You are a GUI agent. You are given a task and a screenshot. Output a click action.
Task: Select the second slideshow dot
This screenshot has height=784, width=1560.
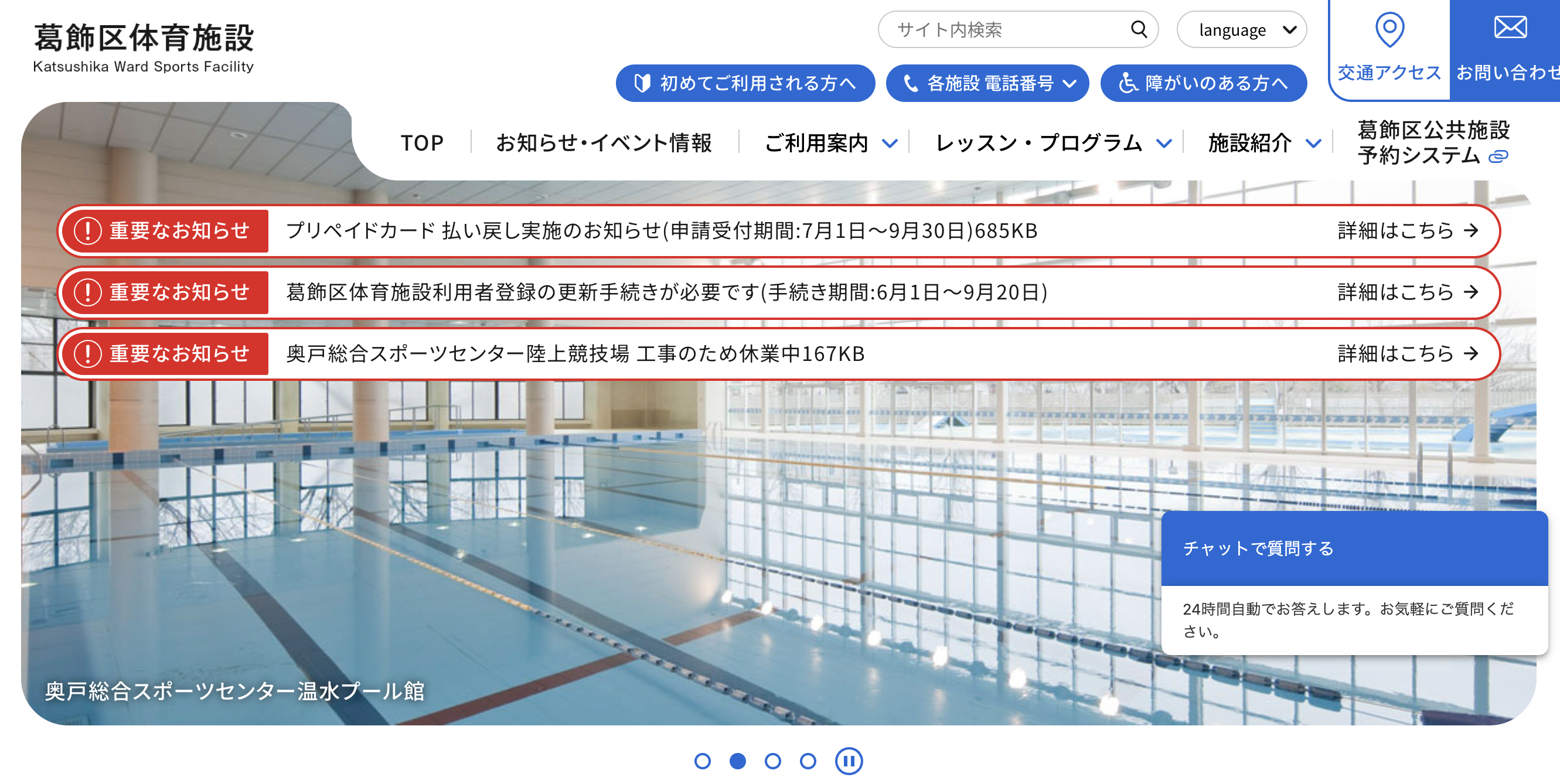738,761
